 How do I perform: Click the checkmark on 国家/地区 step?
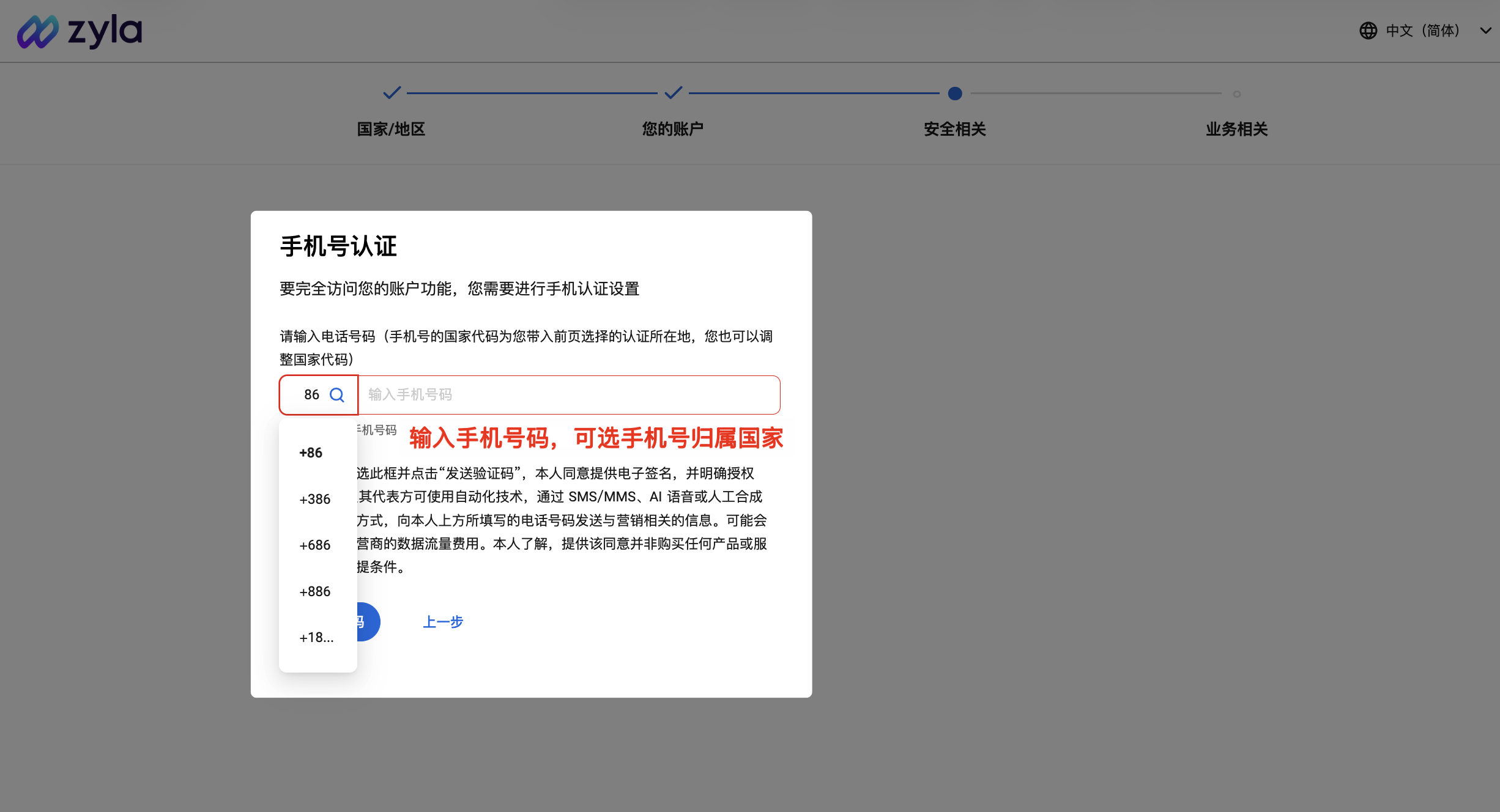(390, 93)
